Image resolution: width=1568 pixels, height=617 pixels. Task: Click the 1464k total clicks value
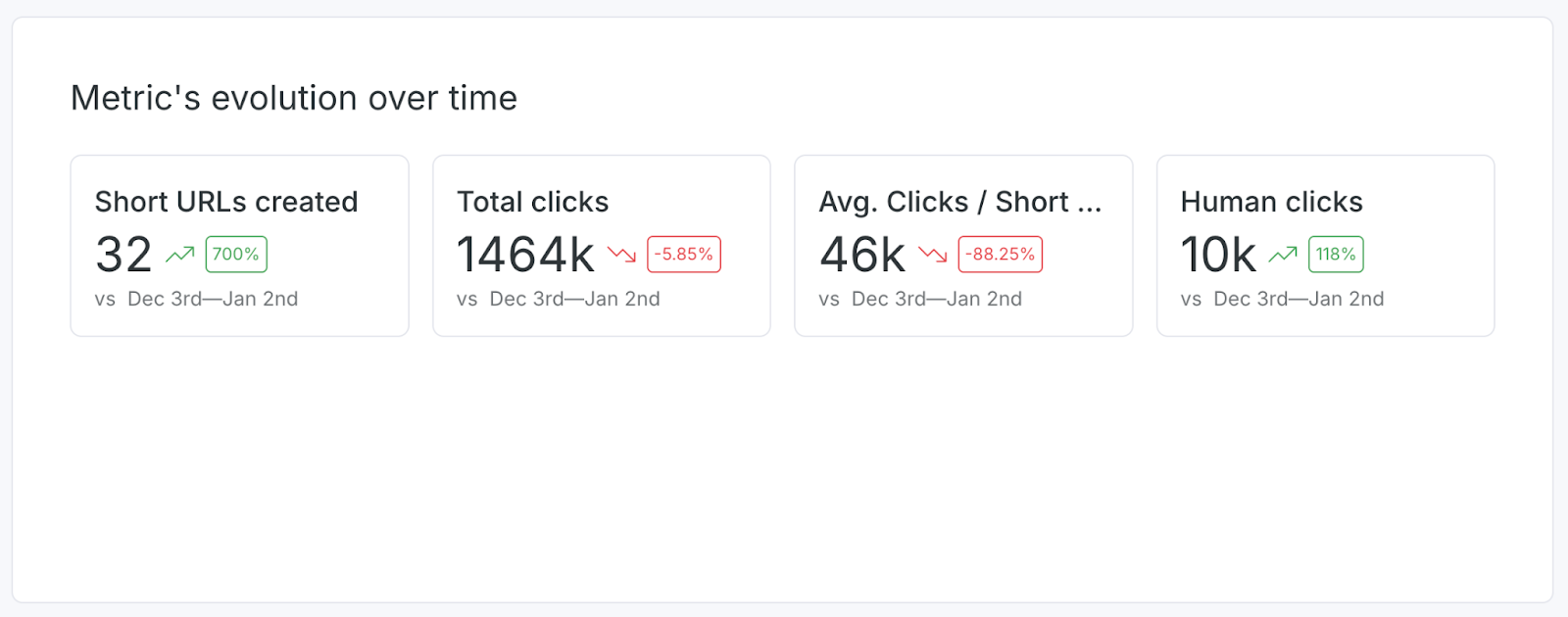525,255
